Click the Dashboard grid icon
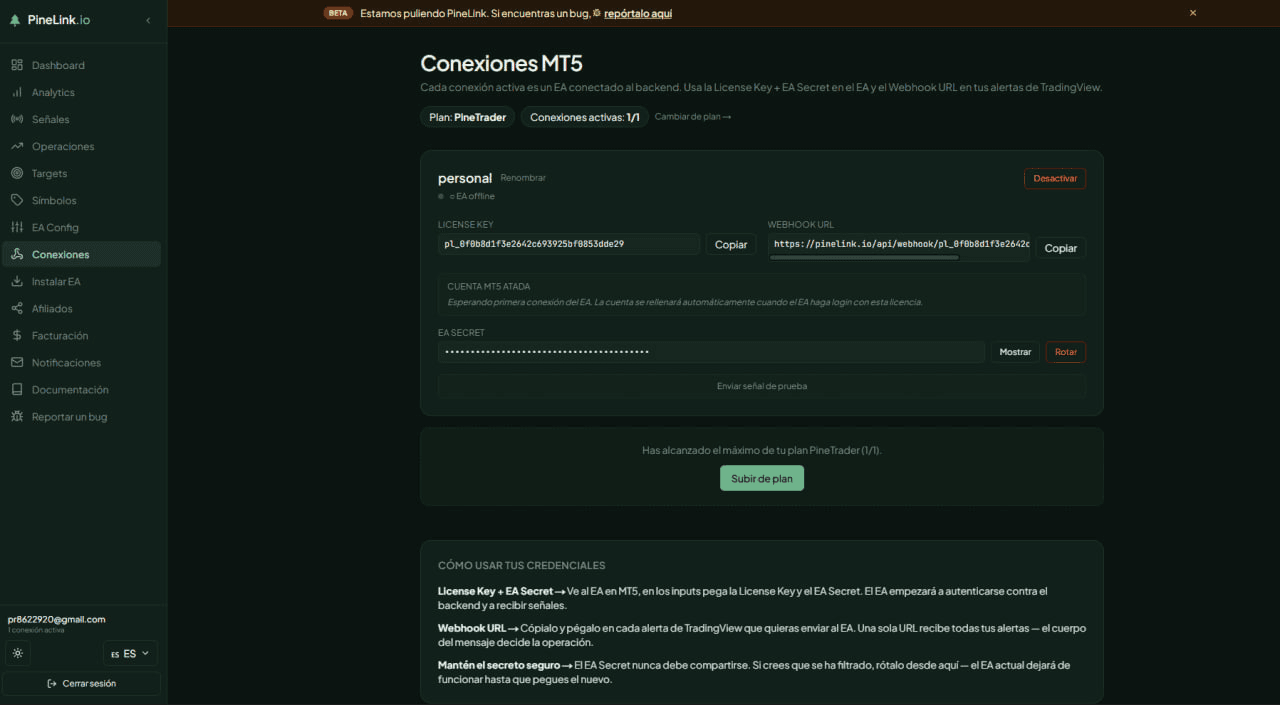 click(x=17, y=65)
